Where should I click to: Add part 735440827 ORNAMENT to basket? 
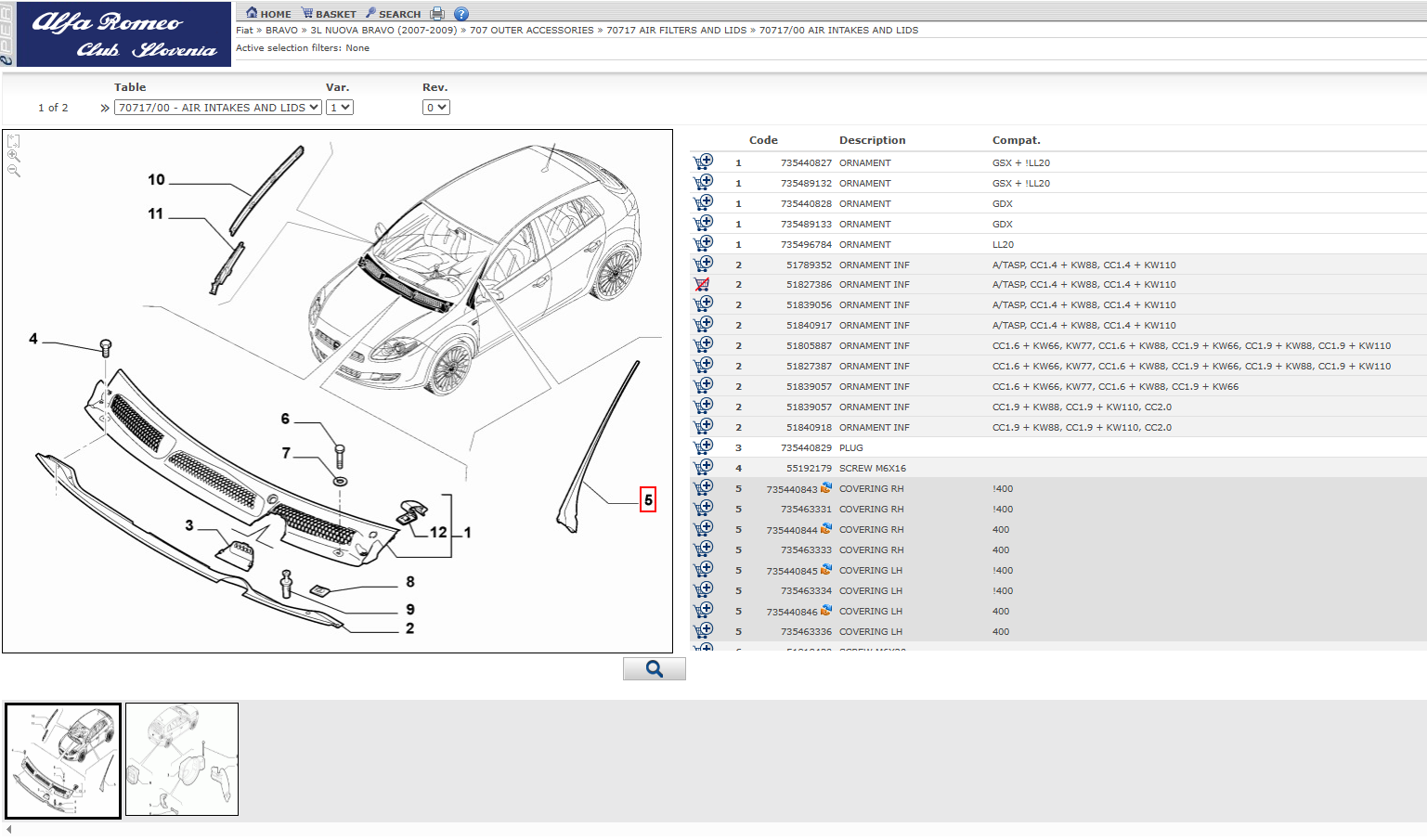tap(704, 162)
